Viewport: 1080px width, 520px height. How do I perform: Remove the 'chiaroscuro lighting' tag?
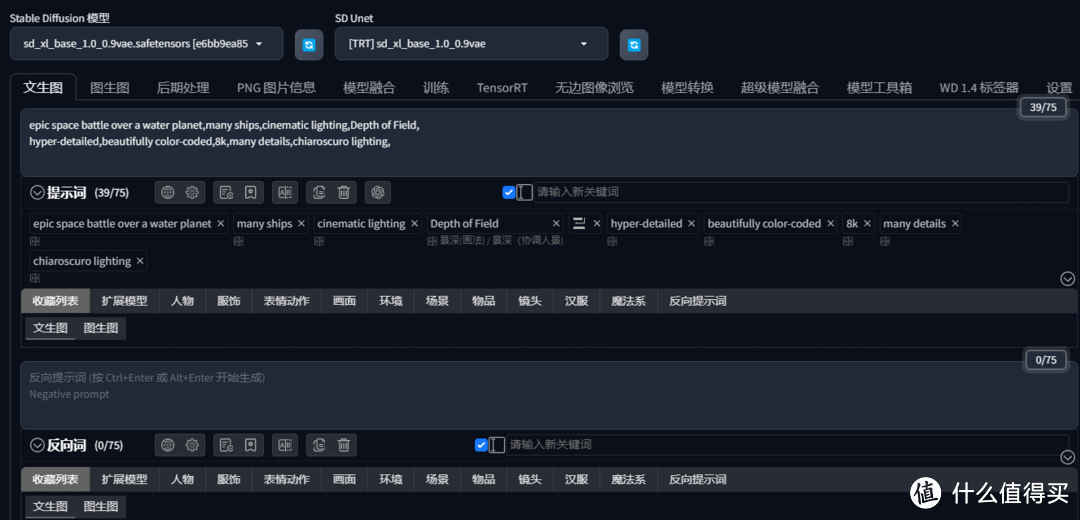point(140,261)
